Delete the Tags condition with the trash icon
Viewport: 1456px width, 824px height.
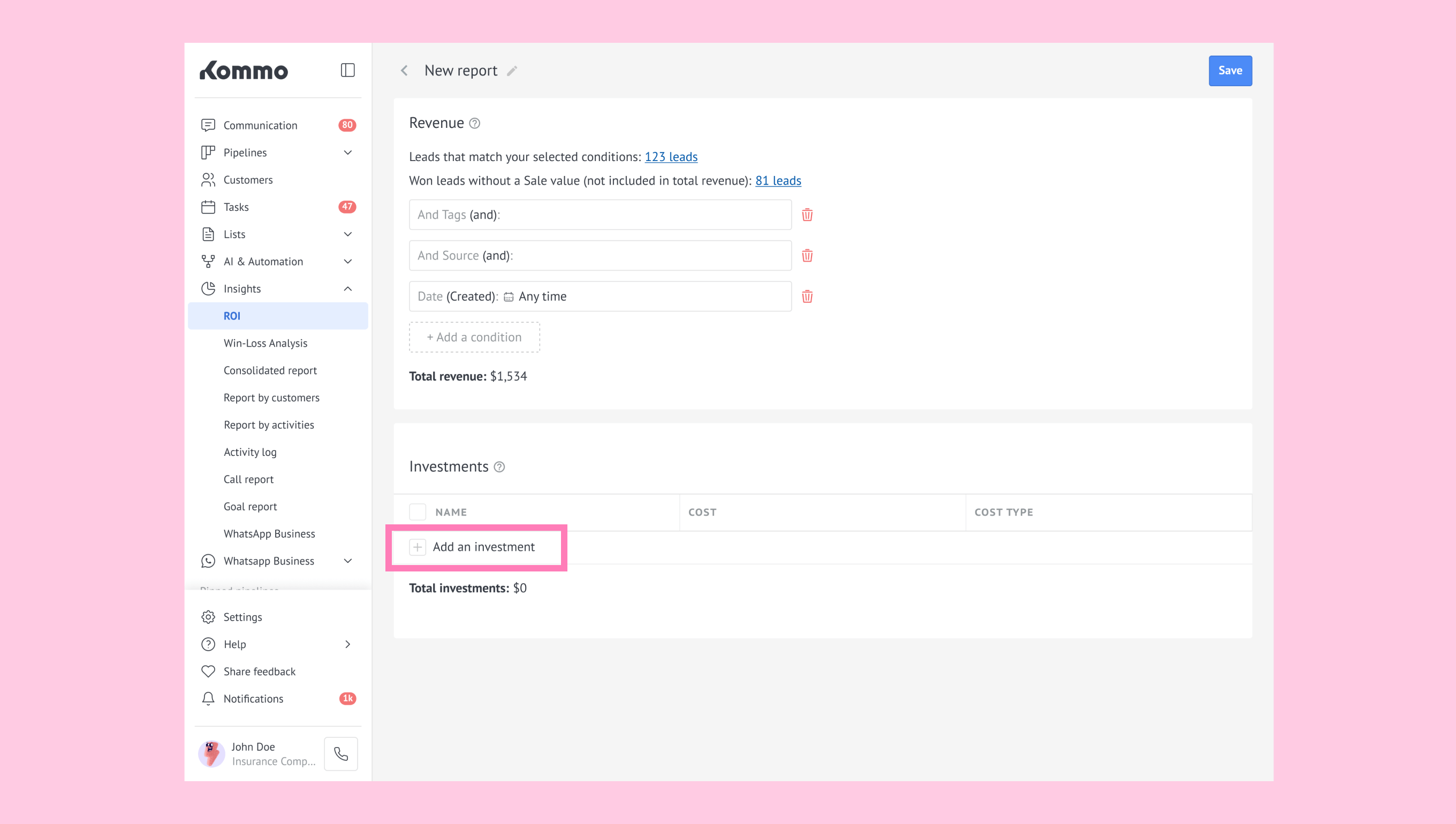pyautogui.click(x=807, y=215)
